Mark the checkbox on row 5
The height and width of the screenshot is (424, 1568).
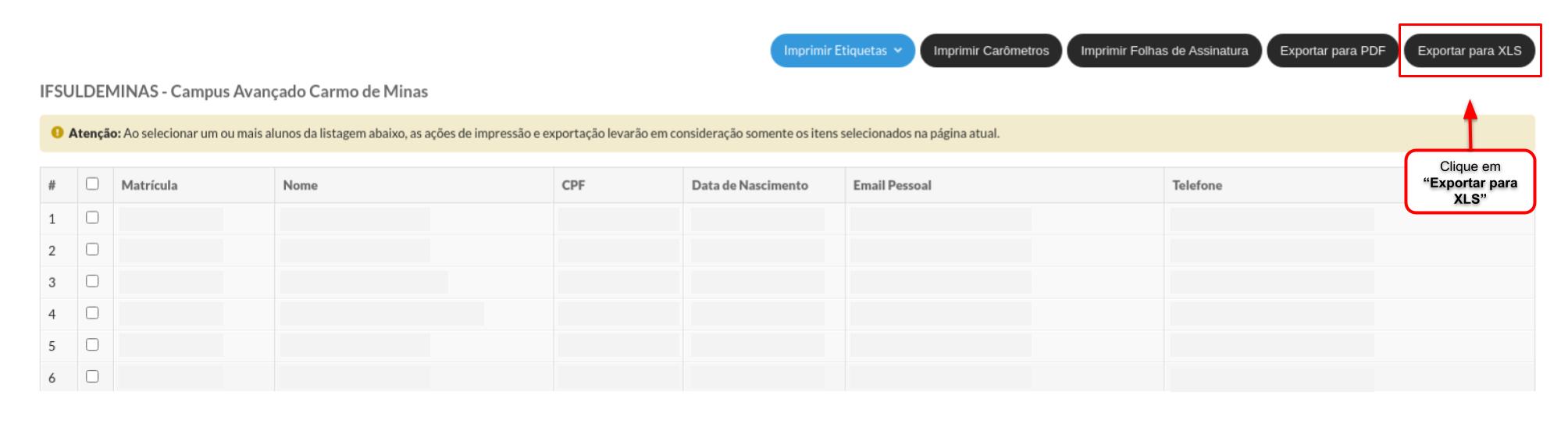92,344
